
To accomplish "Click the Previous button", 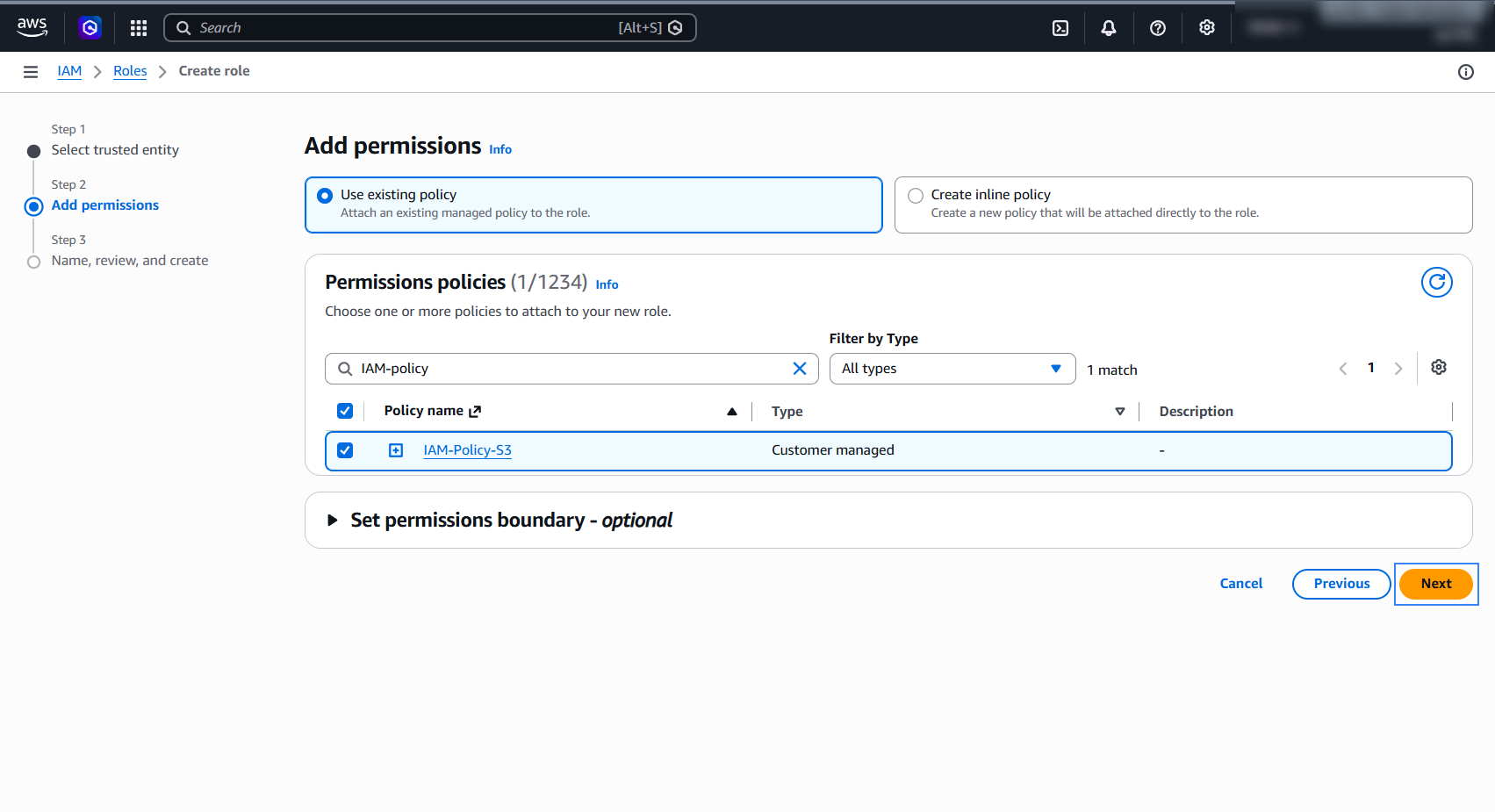I will pos(1341,584).
